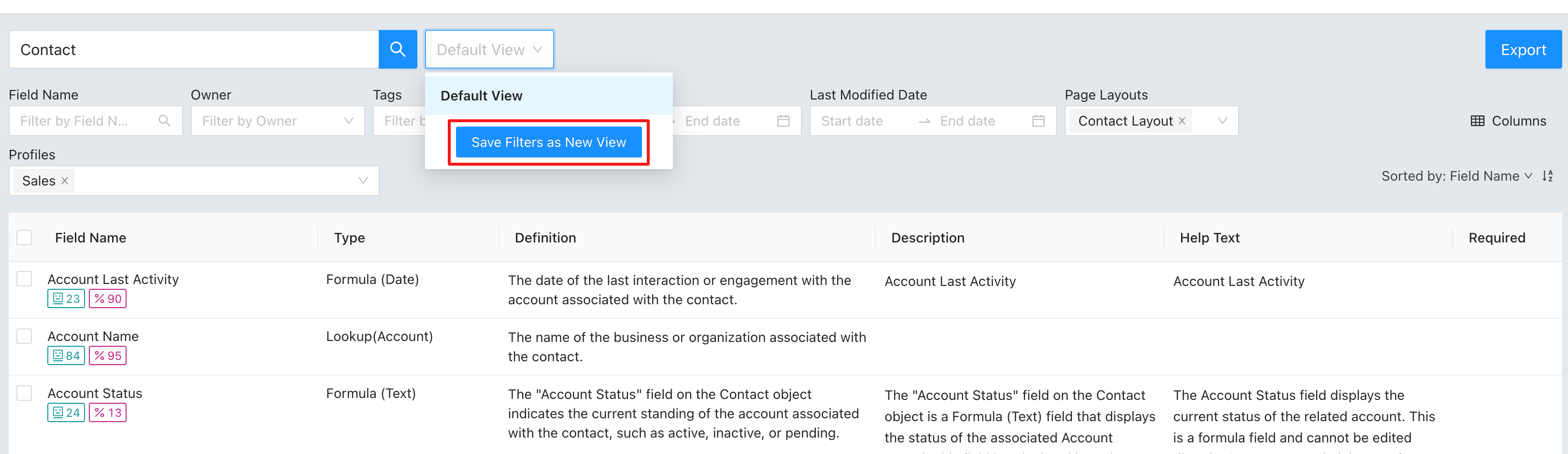
Task: Click page layout badge 84 for Account Name
Action: pyautogui.click(x=66, y=355)
